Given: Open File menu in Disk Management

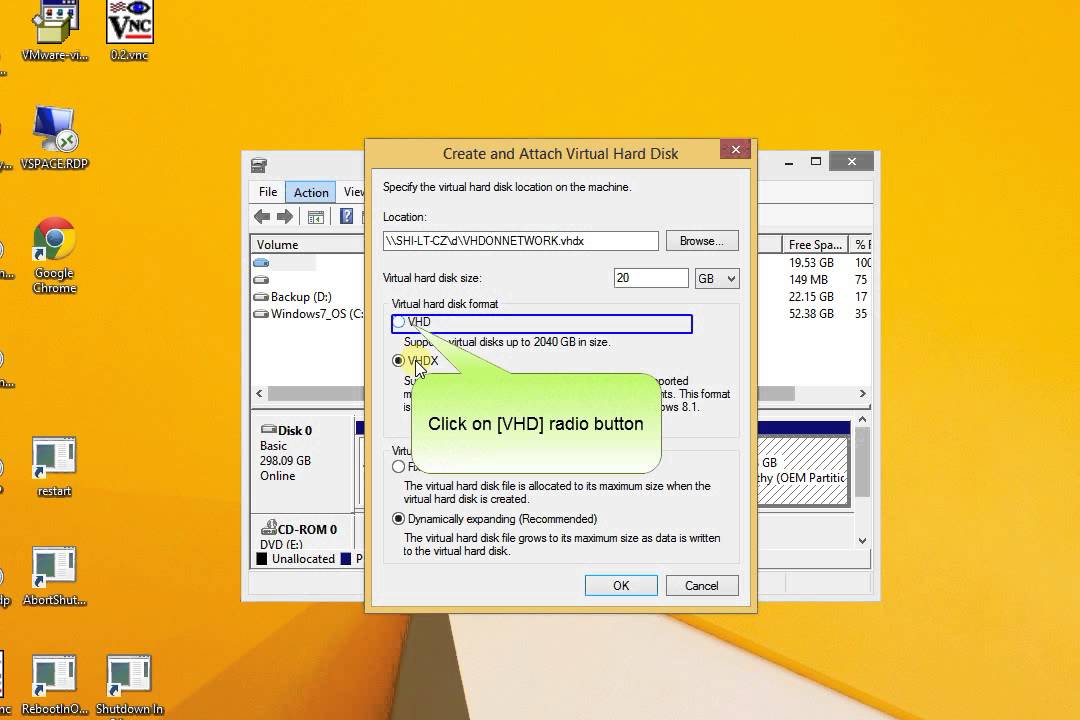Looking at the screenshot, I should tap(268, 192).
